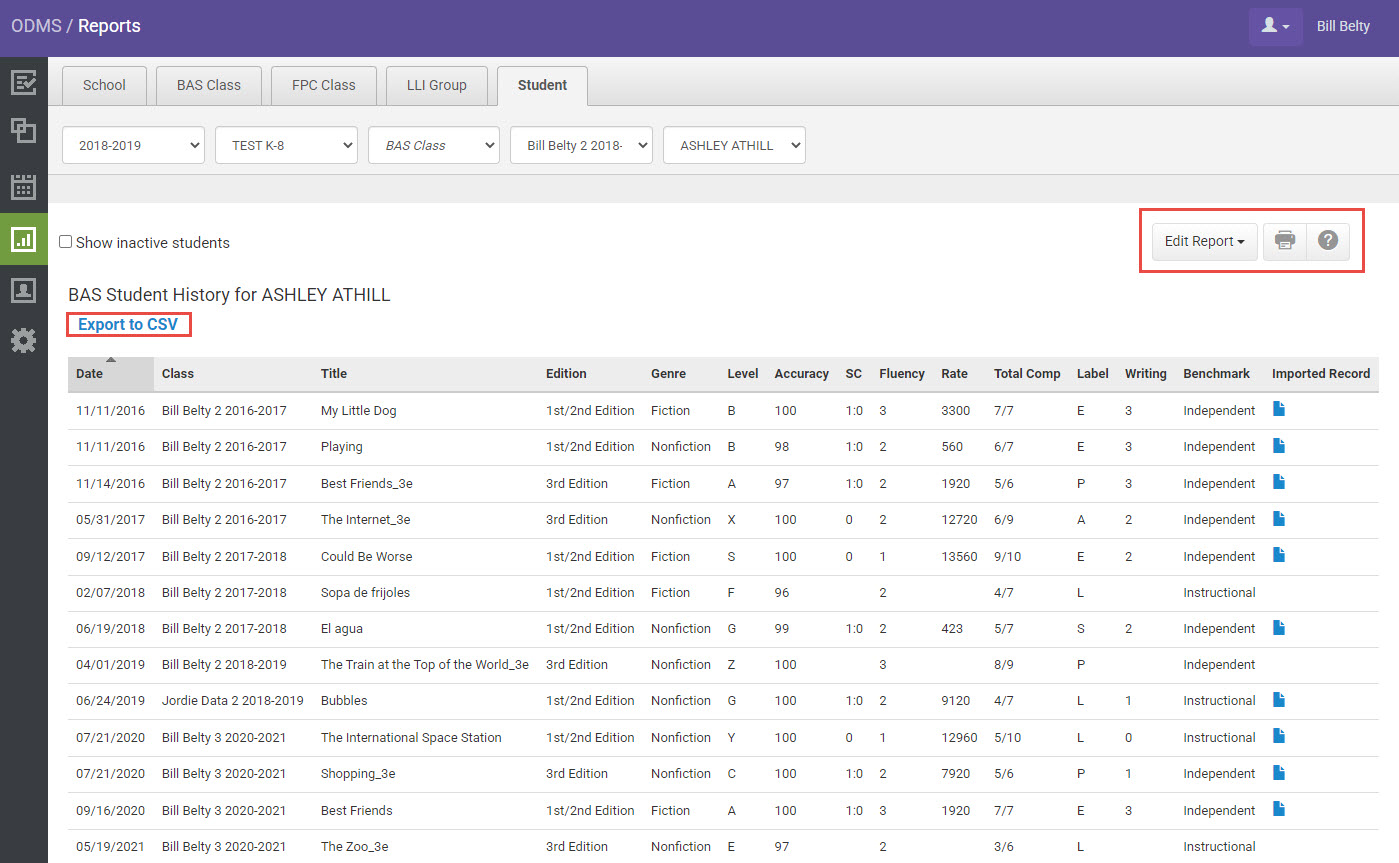1399x863 pixels.
Task: Expand the 2018-2019 school year dropdown
Action: [x=133, y=145]
